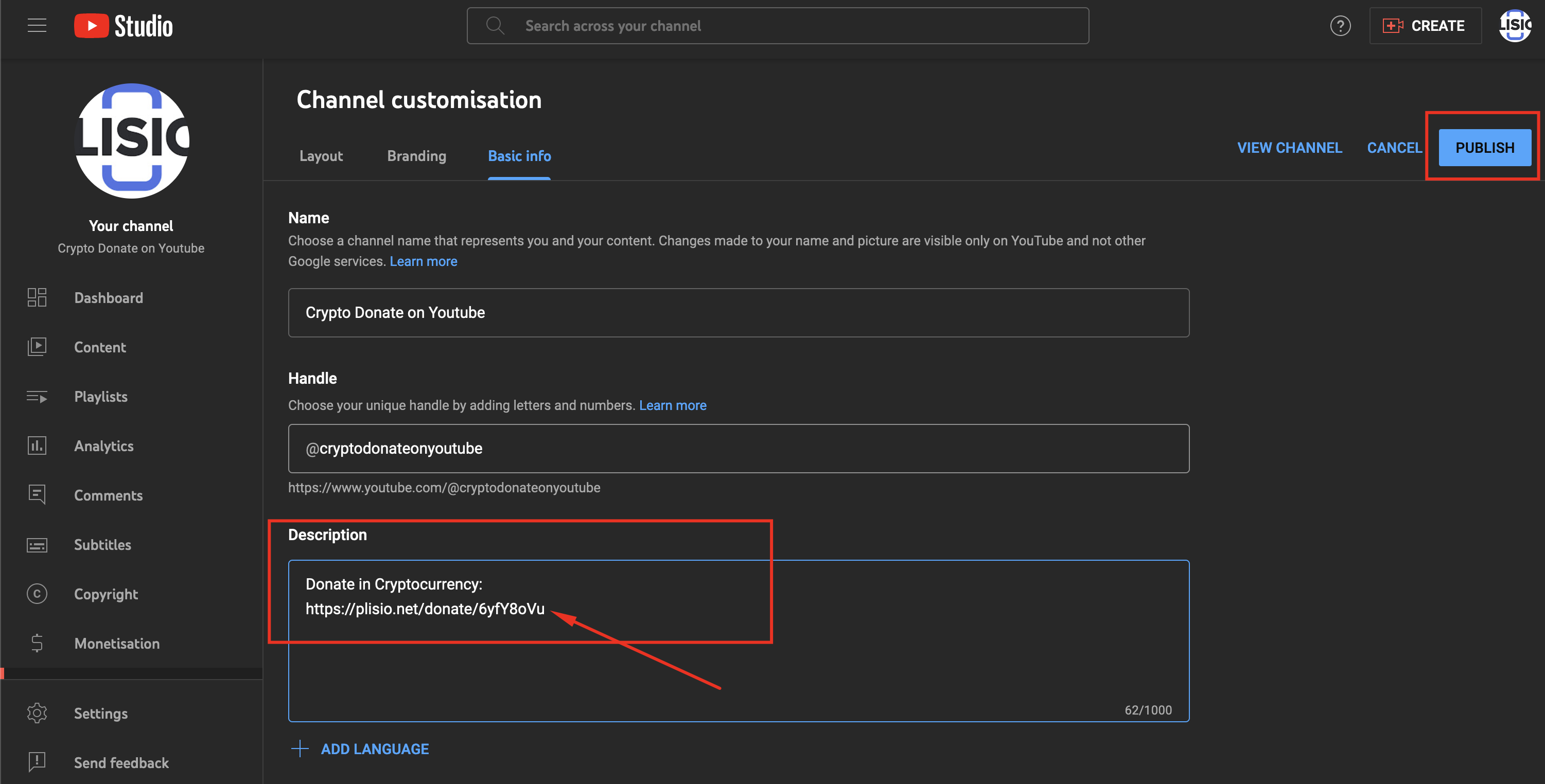The height and width of the screenshot is (784, 1545).
Task: Click the plus icon beside Add Language
Action: 300,749
